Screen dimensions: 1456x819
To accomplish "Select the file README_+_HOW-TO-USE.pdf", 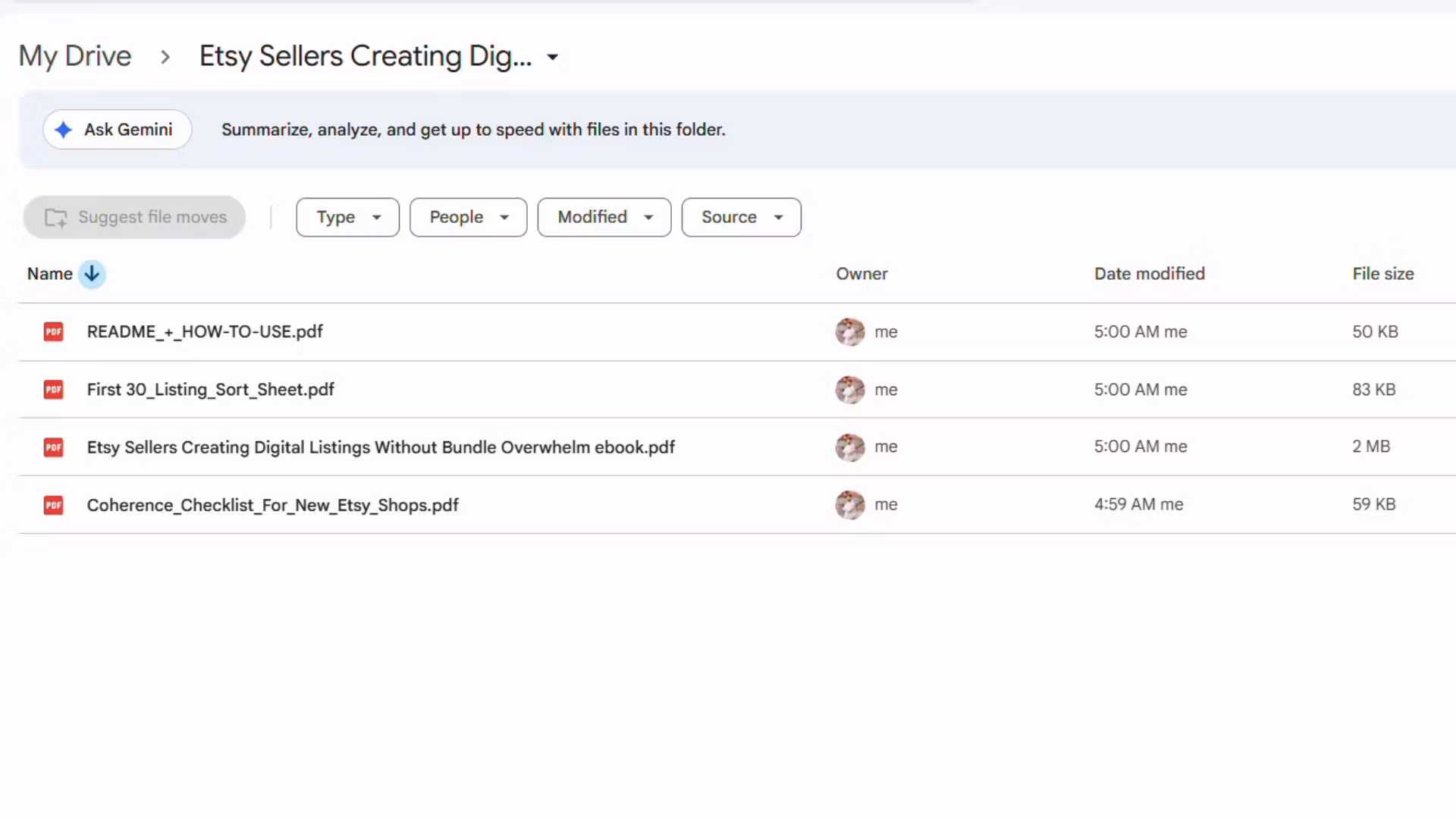I will pyautogui.click(x=205, y=331).
